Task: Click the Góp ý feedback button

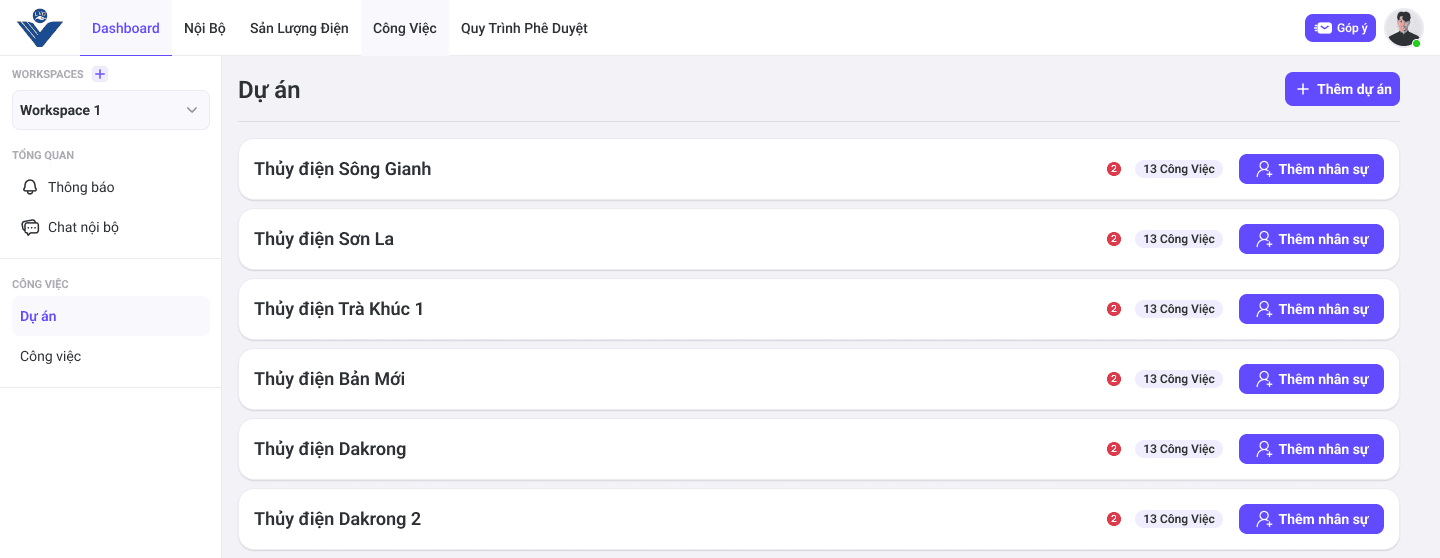Action: (1341, 28)
